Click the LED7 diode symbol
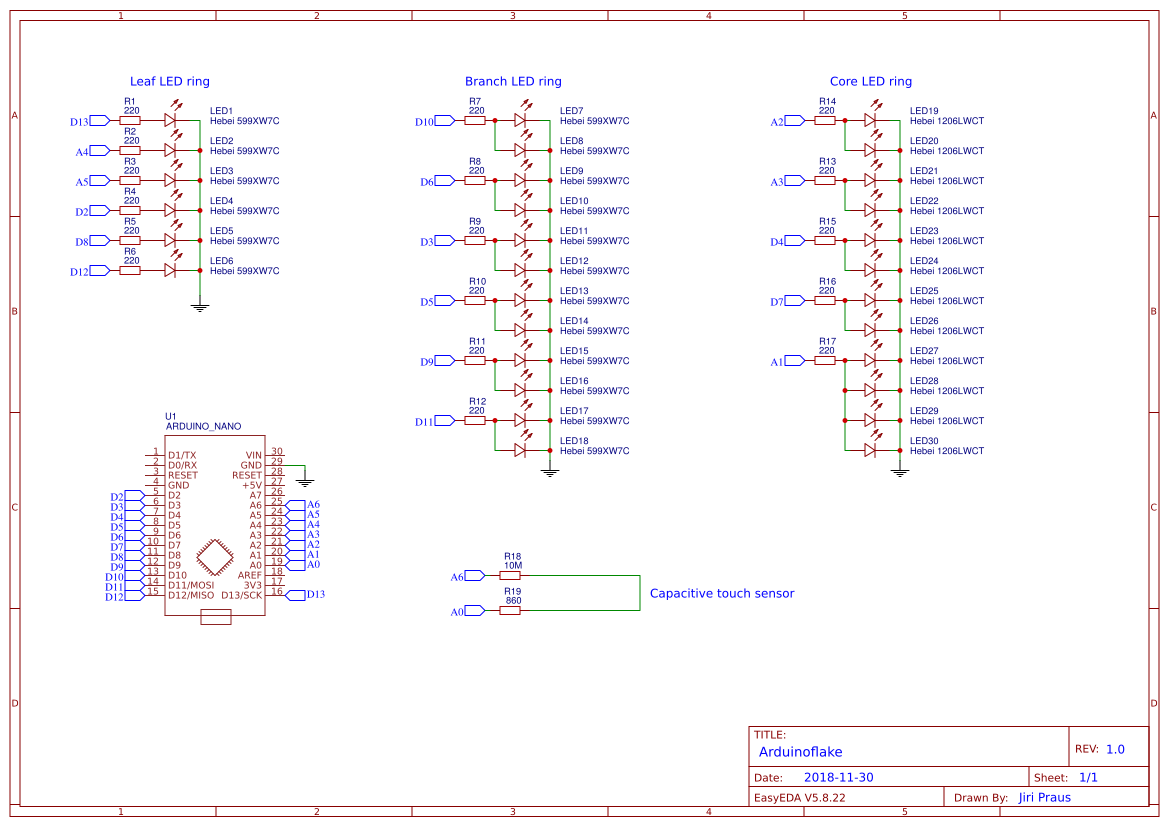Screen dimensions: 1169x827 click(x=520, y=120)
